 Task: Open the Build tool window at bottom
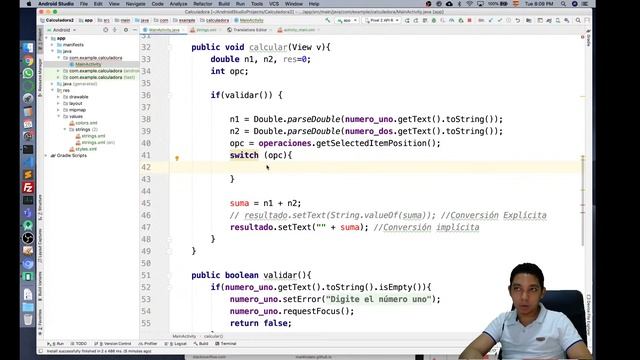click(201, 344)
